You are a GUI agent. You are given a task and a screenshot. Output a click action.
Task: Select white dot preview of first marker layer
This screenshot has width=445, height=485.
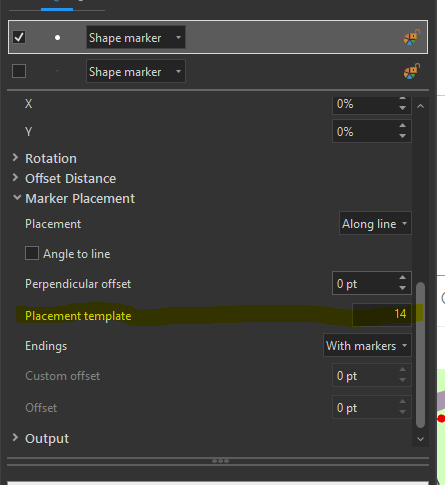tap(57, 37)
